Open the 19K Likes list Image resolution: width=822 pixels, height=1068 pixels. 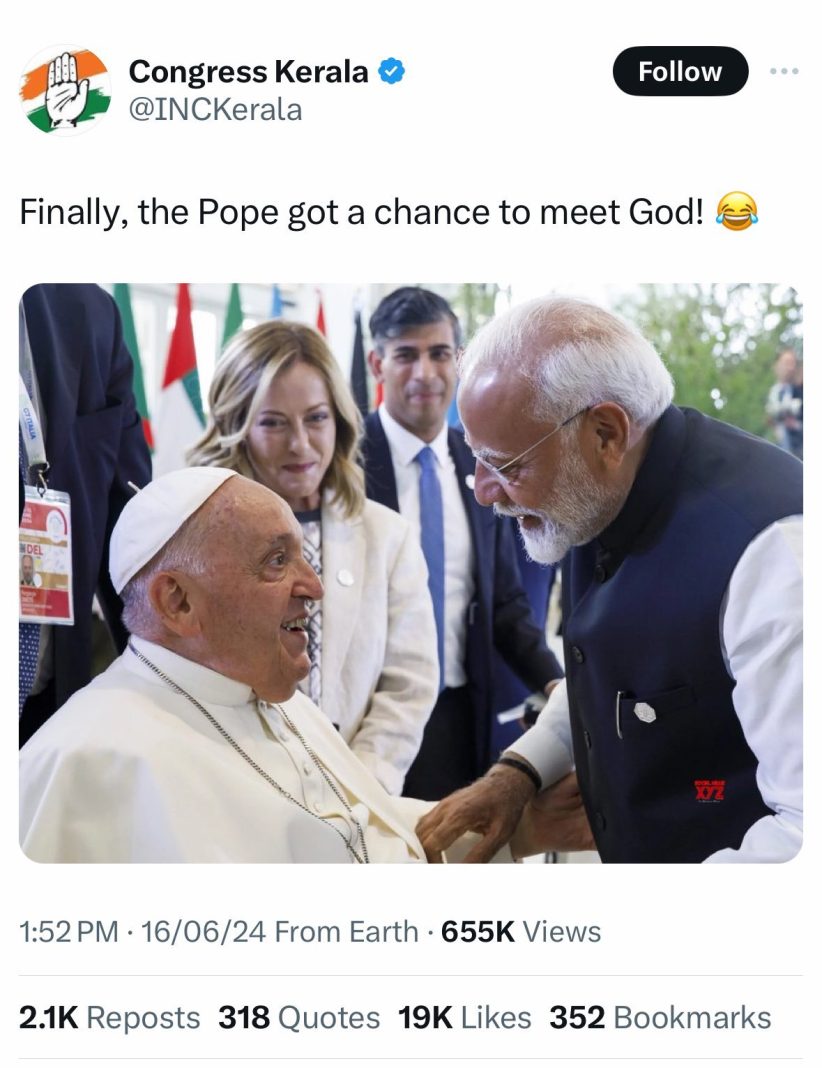pyautogui.click(x=465, y=1018)
